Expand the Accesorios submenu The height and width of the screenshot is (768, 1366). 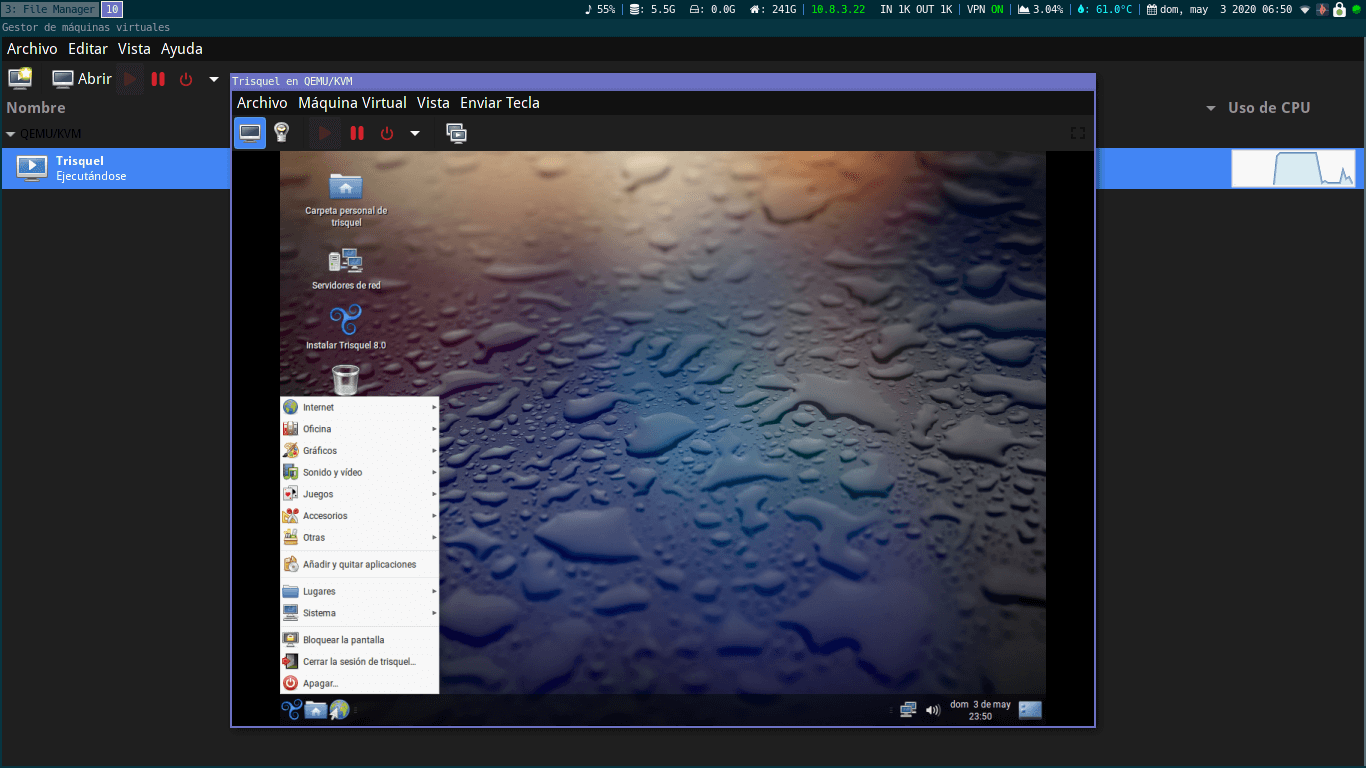click(x=360, y=516)
